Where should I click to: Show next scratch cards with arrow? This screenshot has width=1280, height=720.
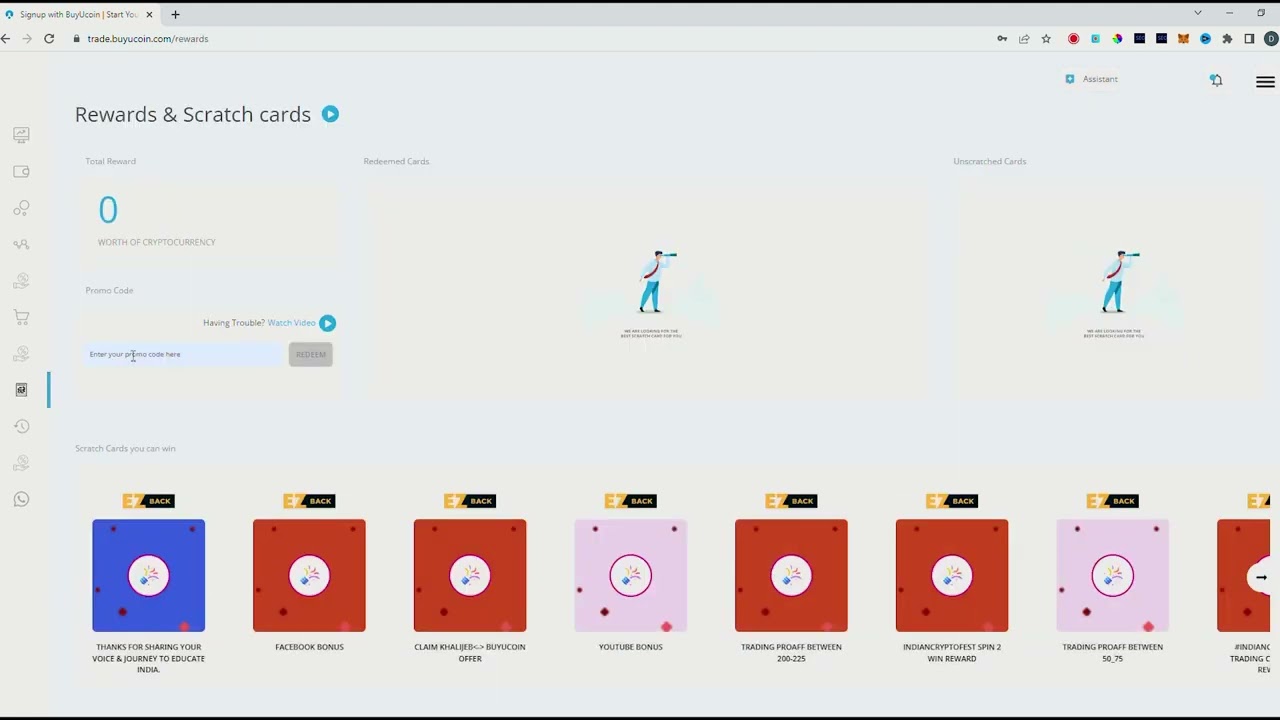point(1261,577)
